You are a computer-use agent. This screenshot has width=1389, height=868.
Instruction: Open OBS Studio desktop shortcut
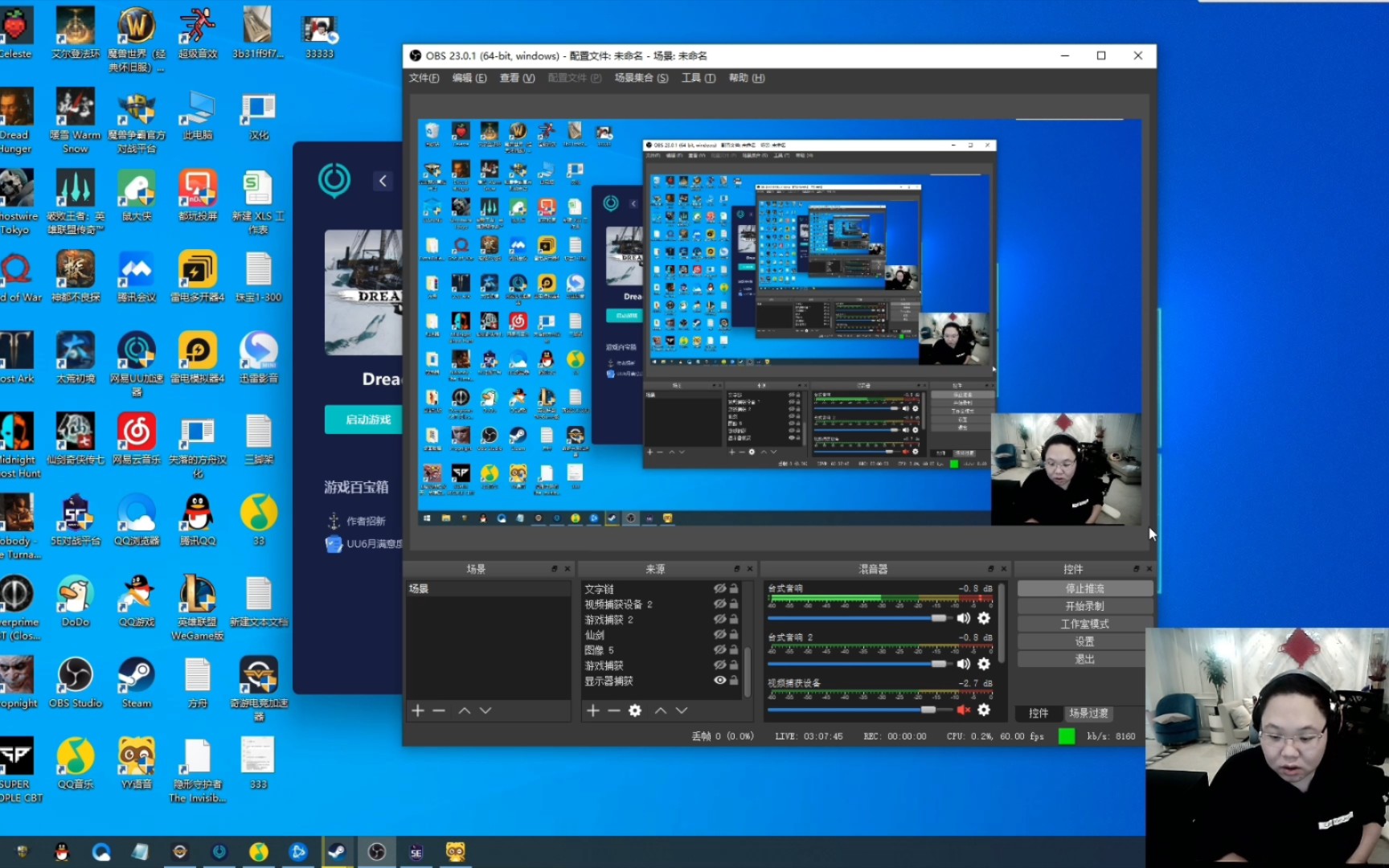(76, 682)
